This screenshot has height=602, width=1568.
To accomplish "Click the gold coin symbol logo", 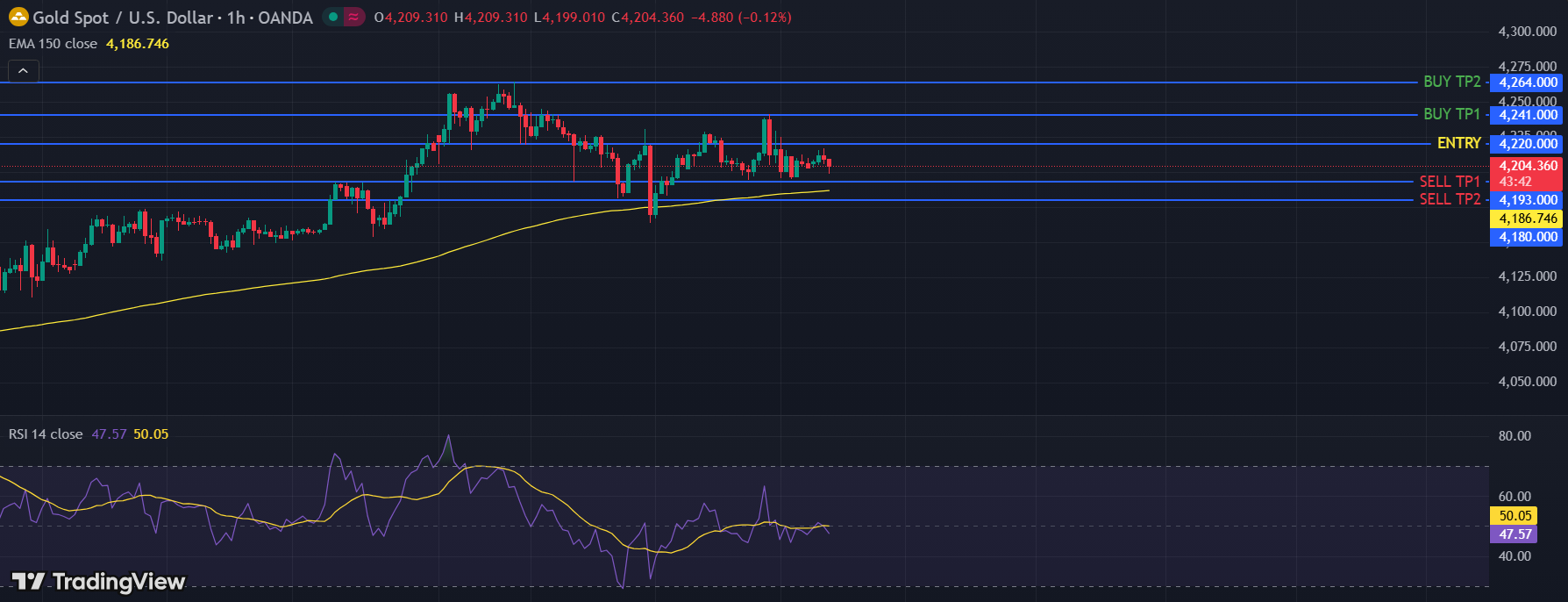I will click(x=18, y=17).
